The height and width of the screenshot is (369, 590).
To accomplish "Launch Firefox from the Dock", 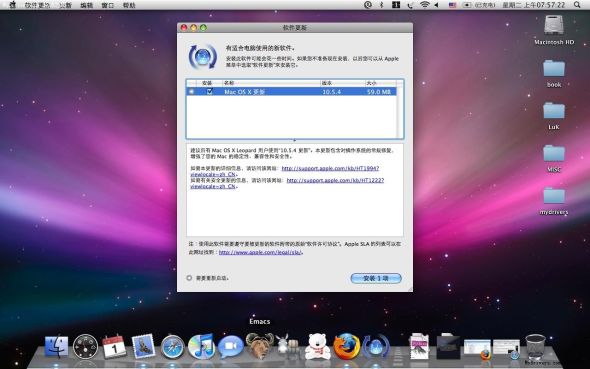I will (346, 346).
